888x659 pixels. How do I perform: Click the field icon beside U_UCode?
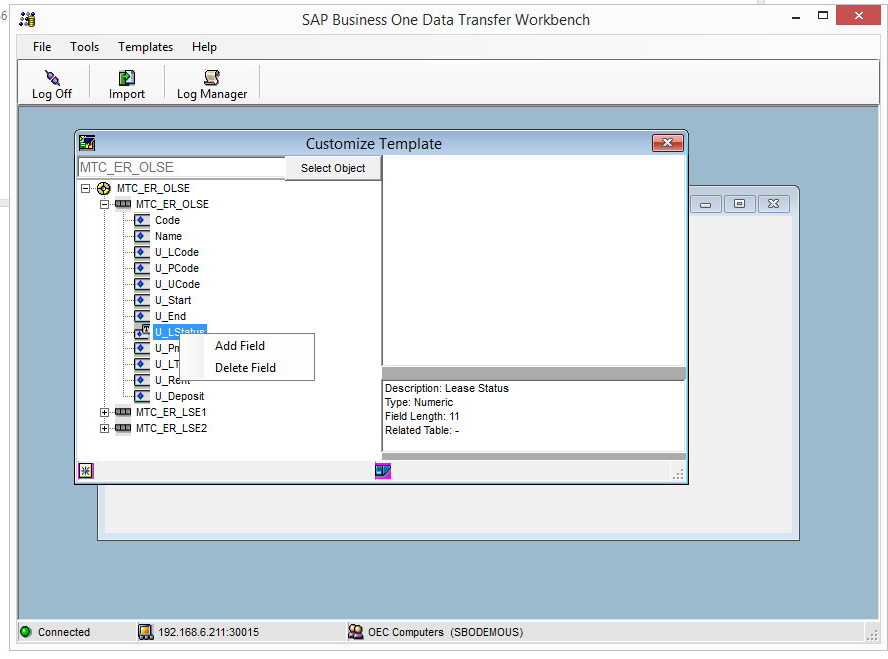pos(142,284)
